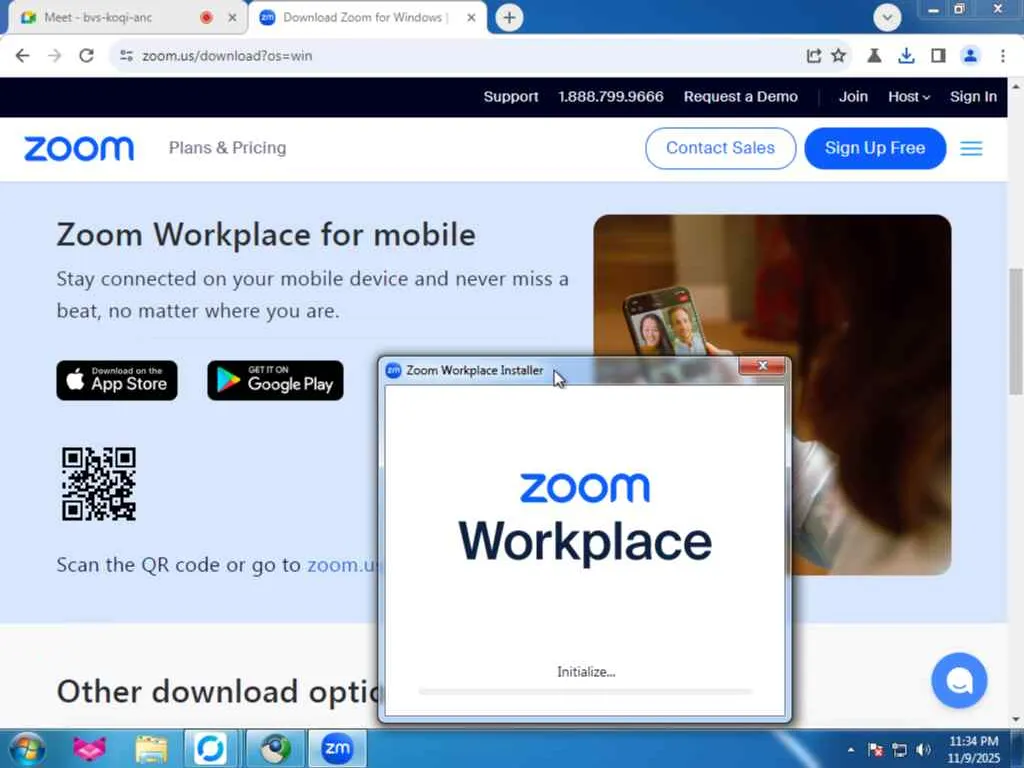Click Sign Up Free button
Viewport: 1024px width, 768px height.
point(875,148)
